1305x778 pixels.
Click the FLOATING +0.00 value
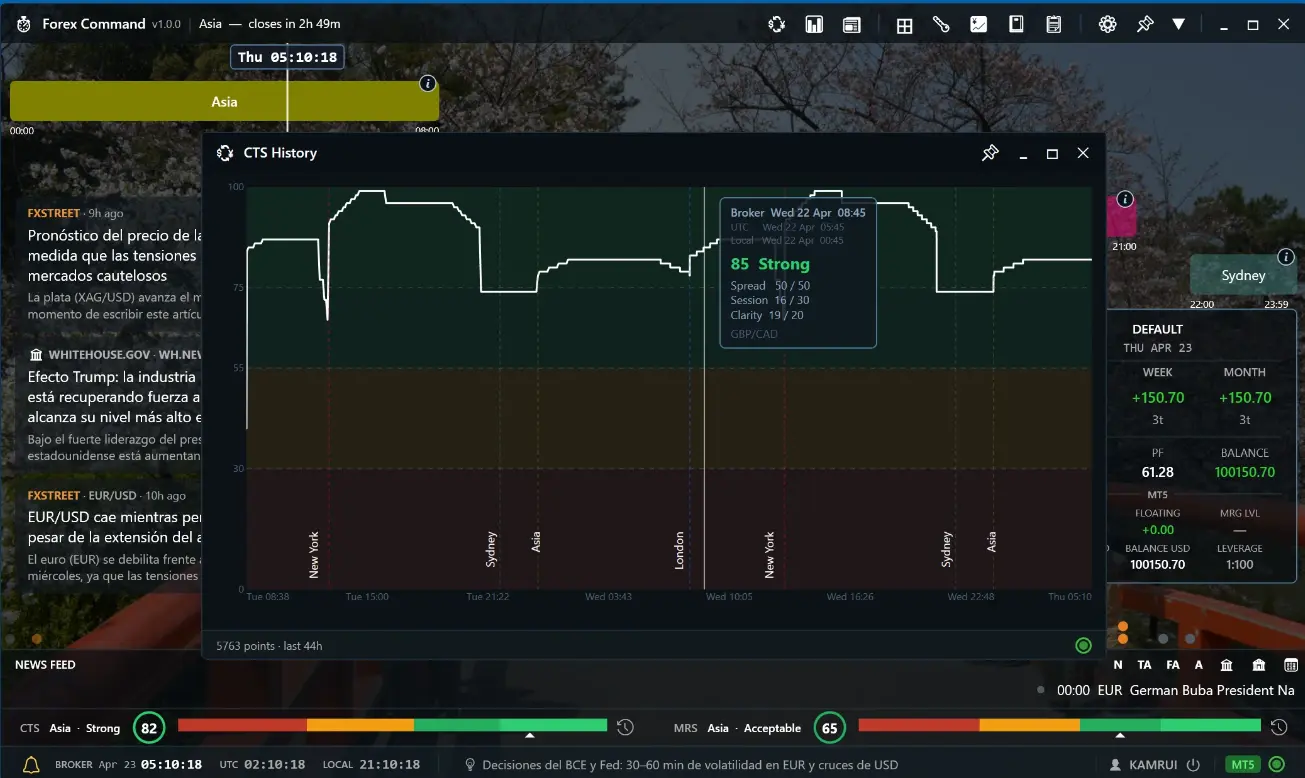click(1157, 530)
